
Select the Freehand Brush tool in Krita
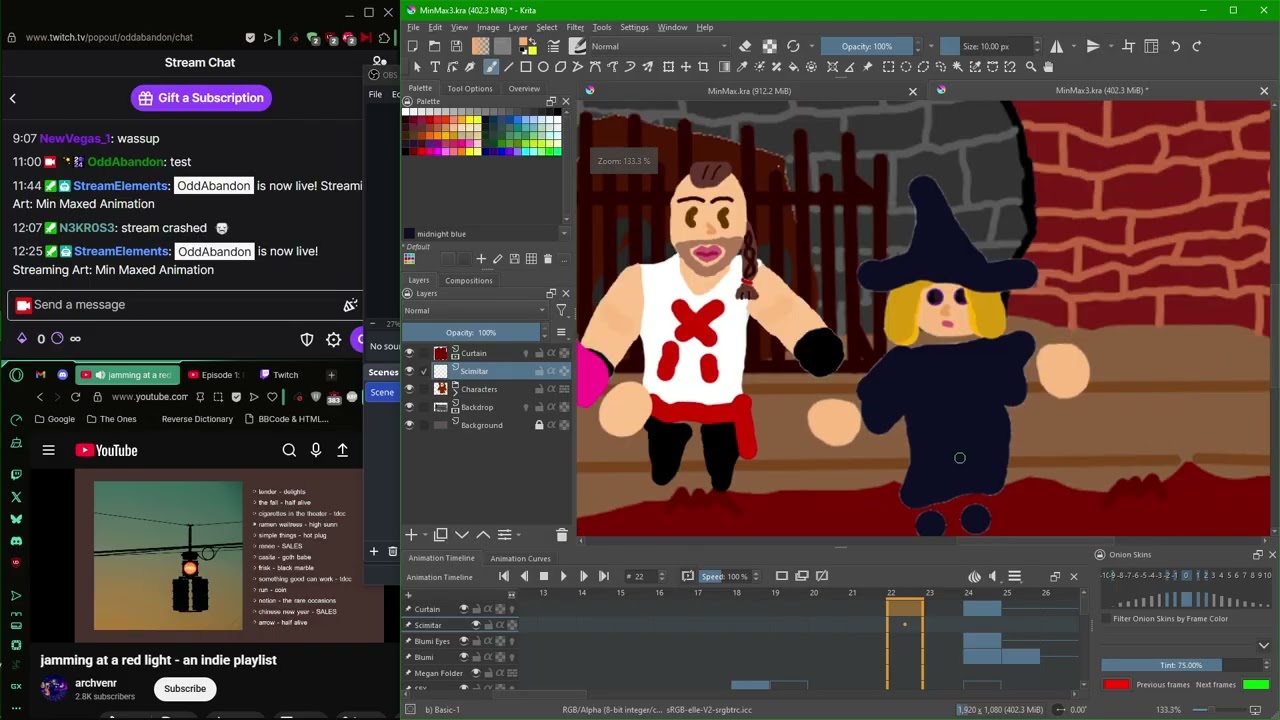tap(490, 67)
